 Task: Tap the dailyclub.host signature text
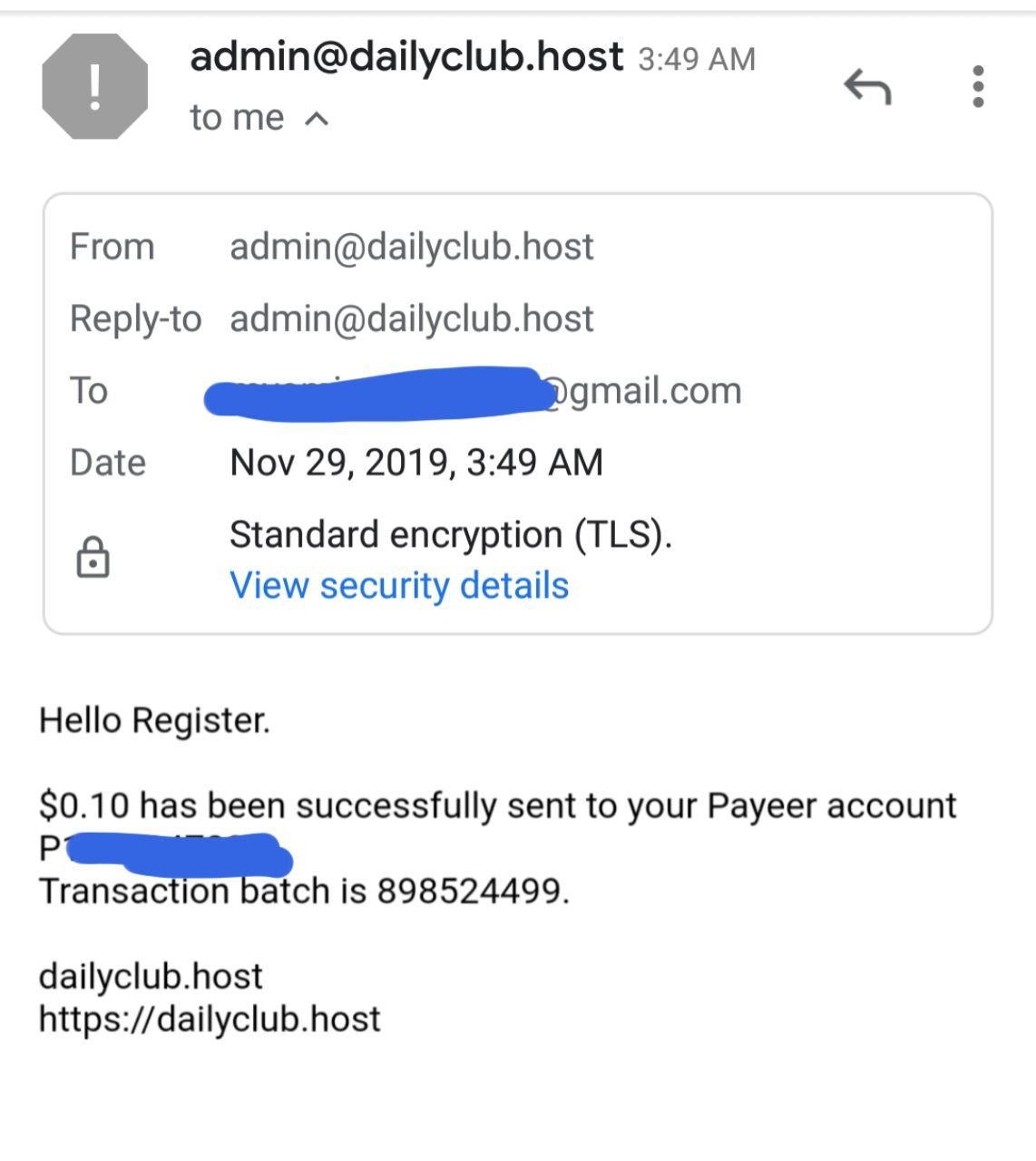tap(151, 977)
